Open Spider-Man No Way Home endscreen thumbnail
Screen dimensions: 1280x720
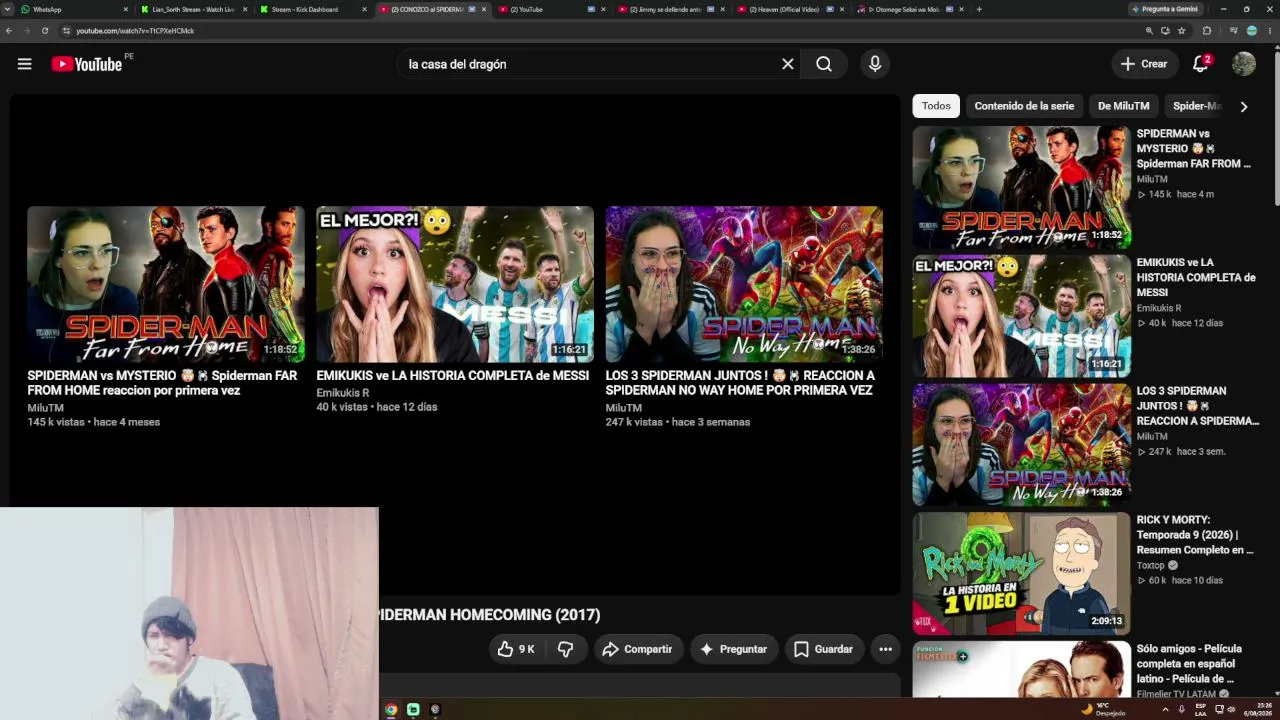pyautogui.click(x=744, y=284)
